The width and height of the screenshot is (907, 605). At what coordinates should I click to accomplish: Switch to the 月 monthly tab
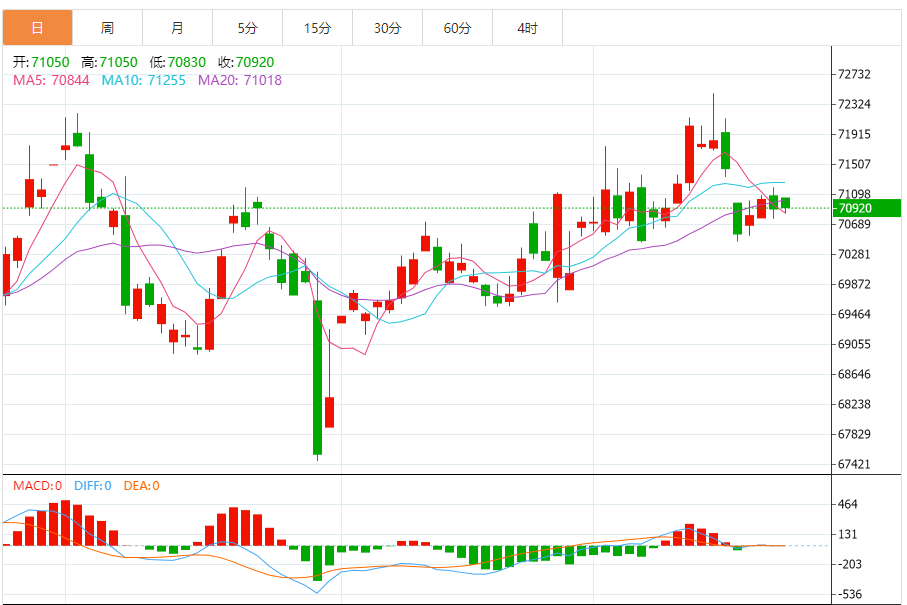[x=178, y=28]
